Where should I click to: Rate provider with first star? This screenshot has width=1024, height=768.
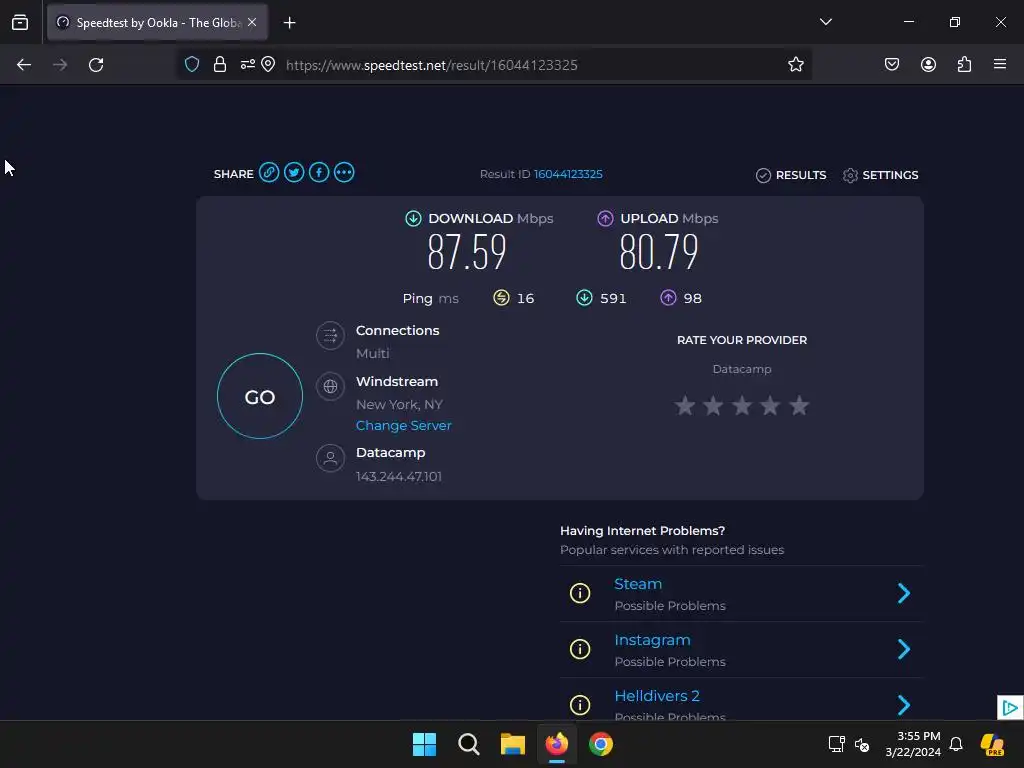coord(684,406)
